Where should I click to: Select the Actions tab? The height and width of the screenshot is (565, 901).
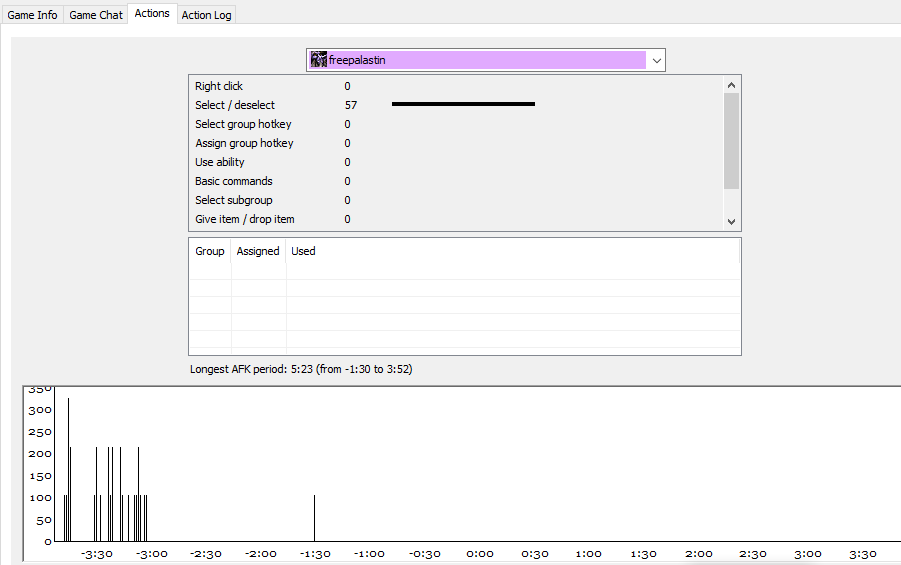152,13
